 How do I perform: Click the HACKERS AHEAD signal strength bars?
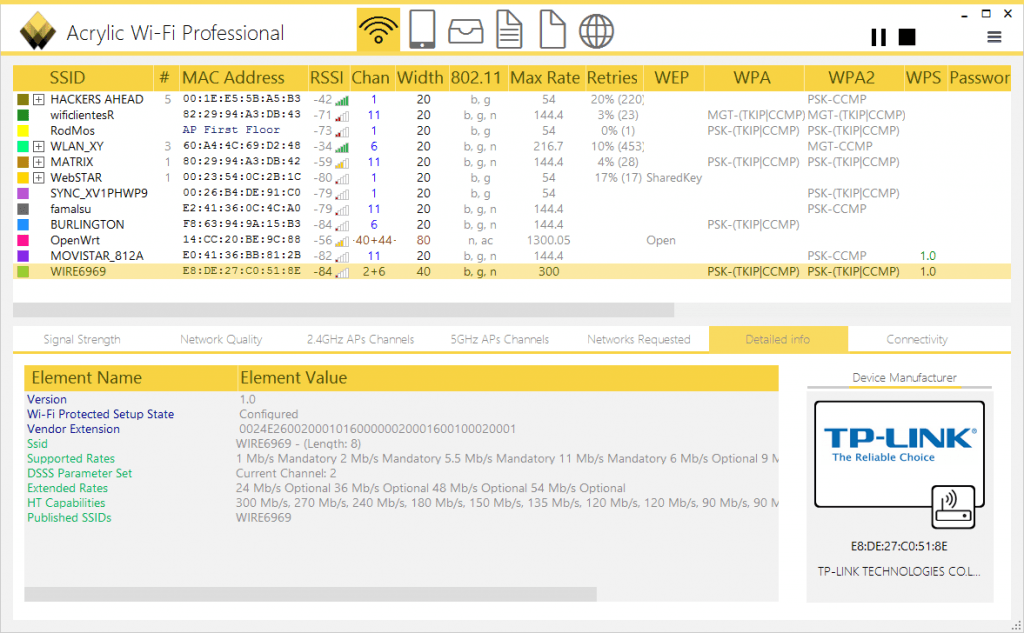(x=342, y=100)
